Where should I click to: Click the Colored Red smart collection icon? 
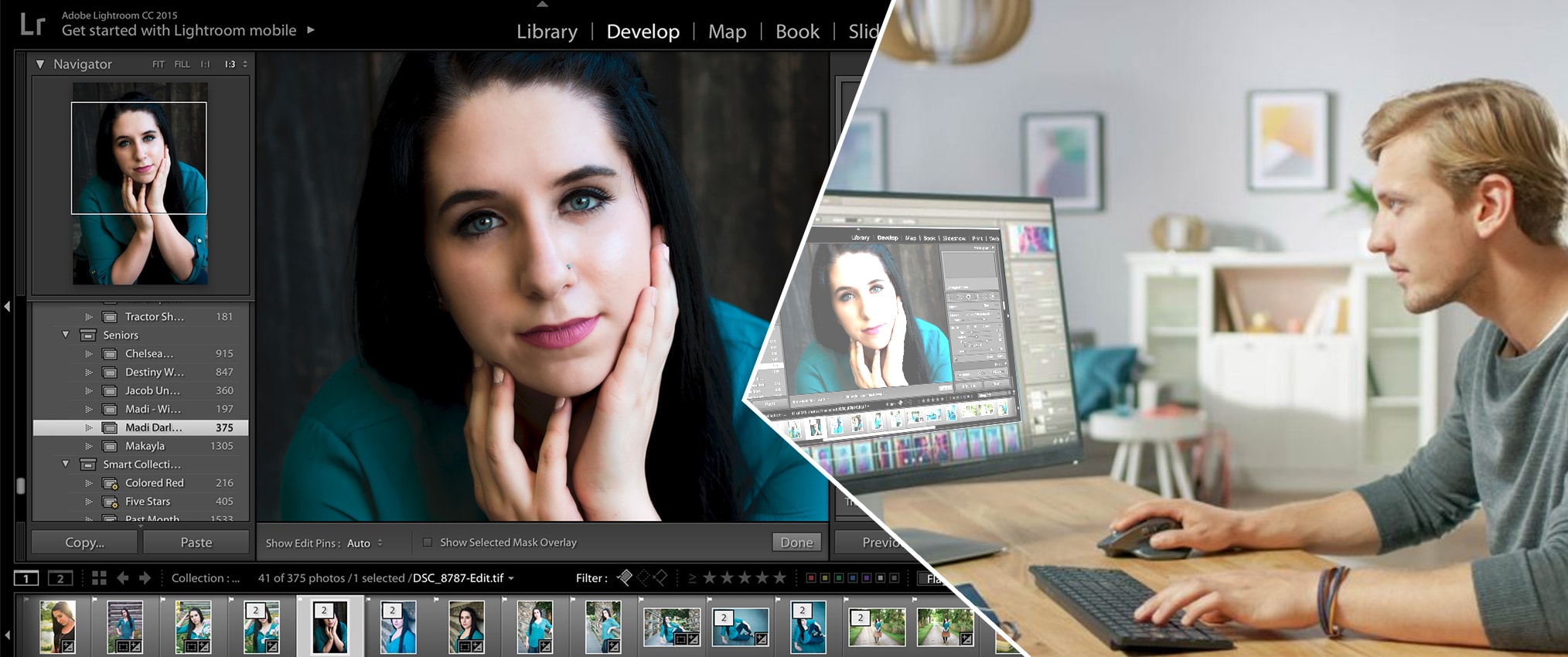pos(111,483)
